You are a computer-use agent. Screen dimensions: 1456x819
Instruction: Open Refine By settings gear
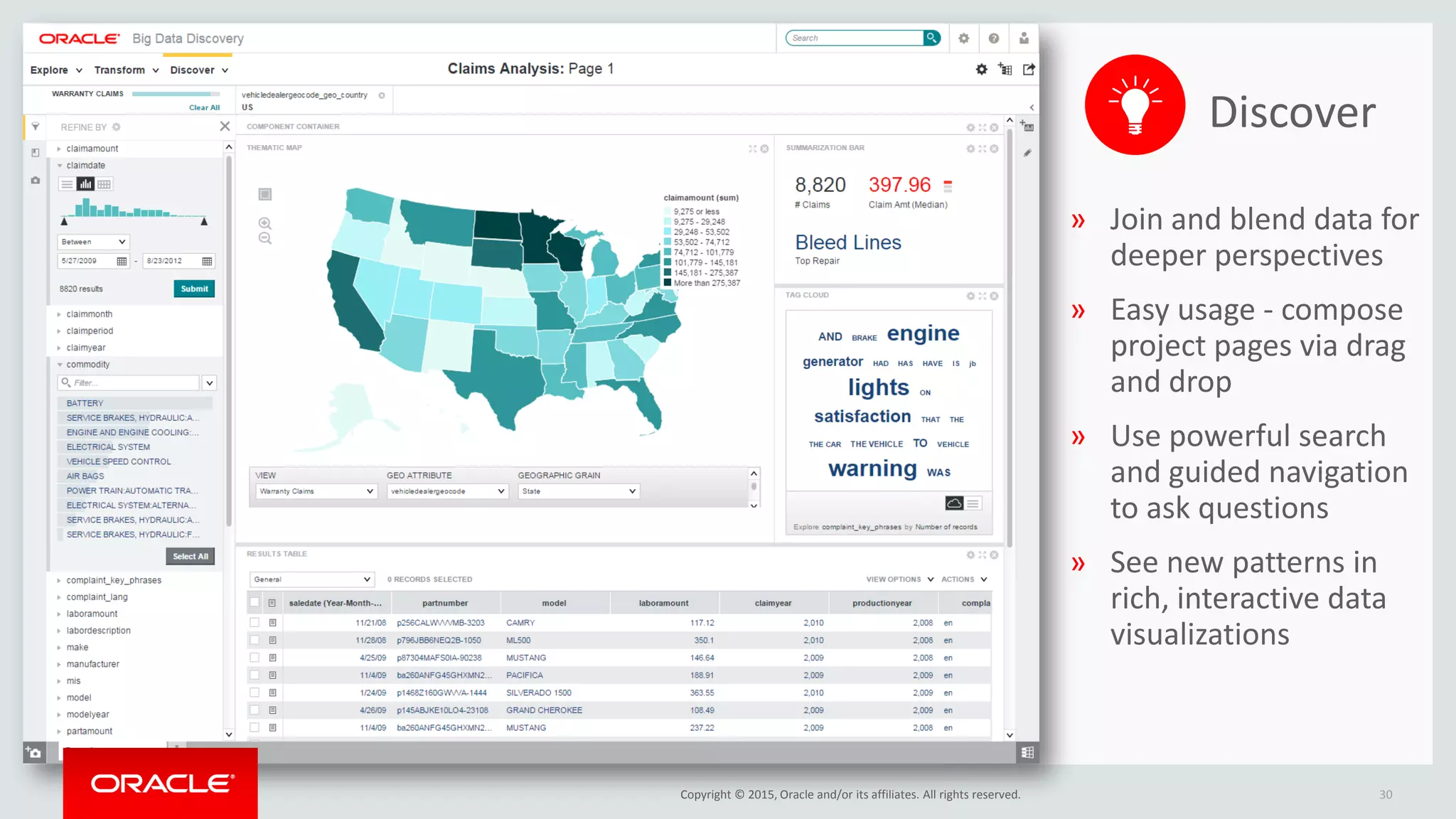pos(117,127)
